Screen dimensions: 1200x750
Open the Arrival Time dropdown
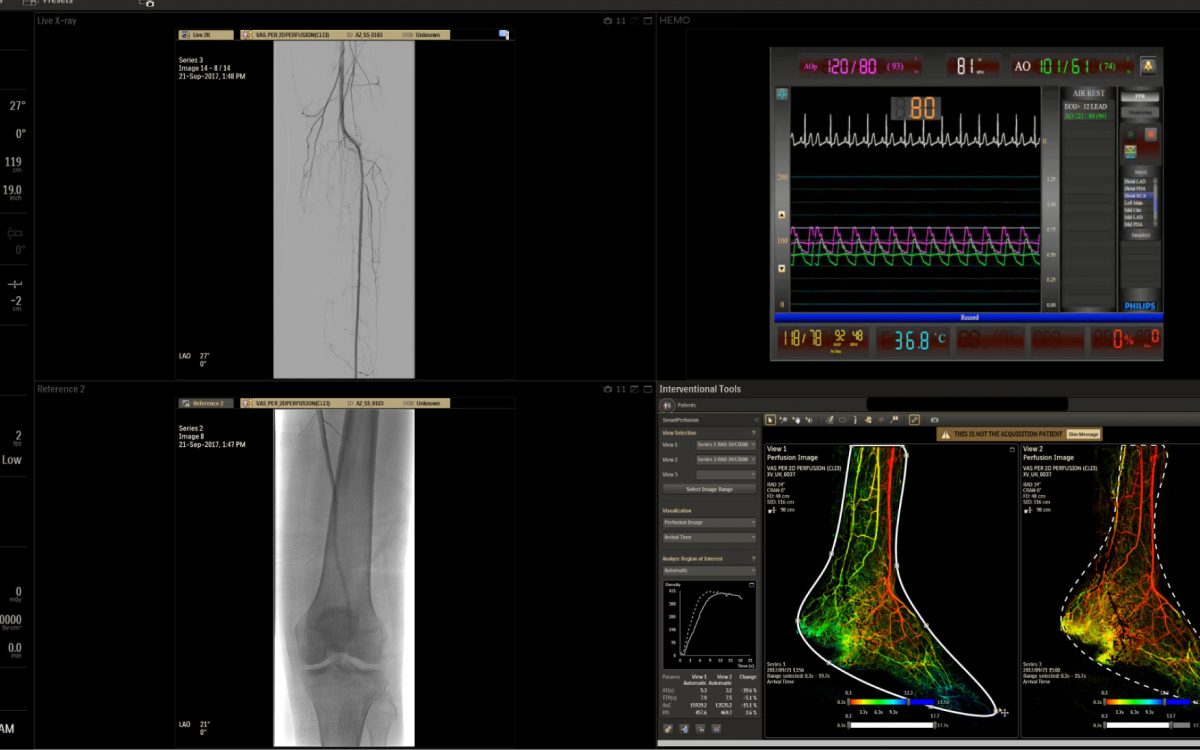(709, 537)
